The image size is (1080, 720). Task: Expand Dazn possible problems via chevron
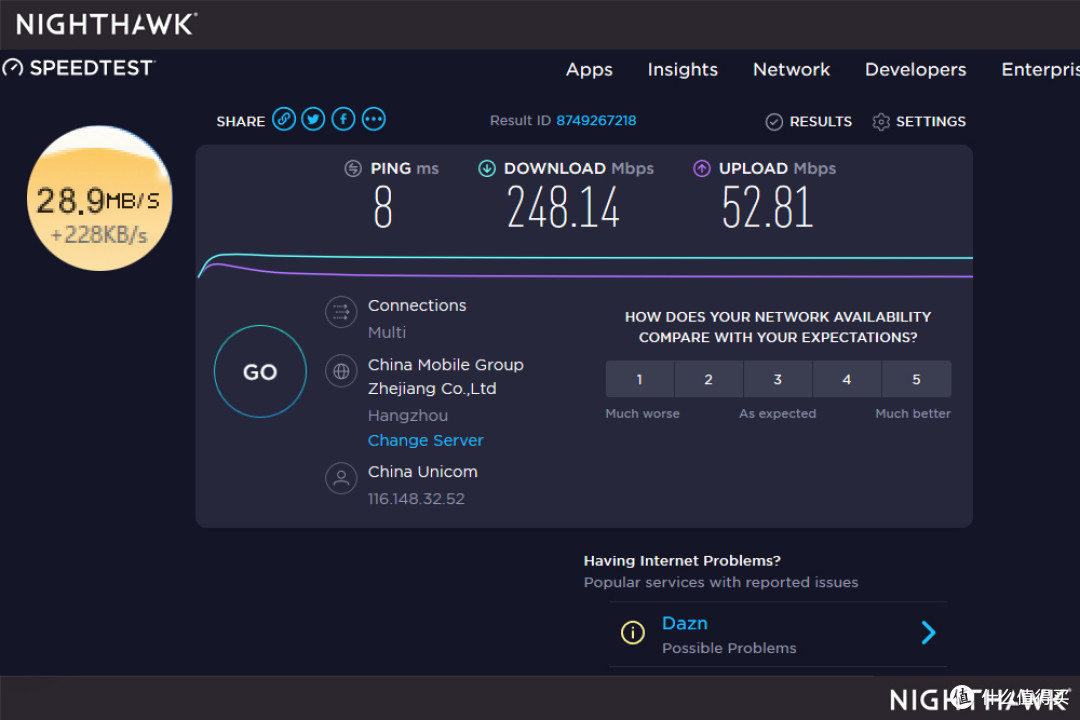click(x=928, y=632)
